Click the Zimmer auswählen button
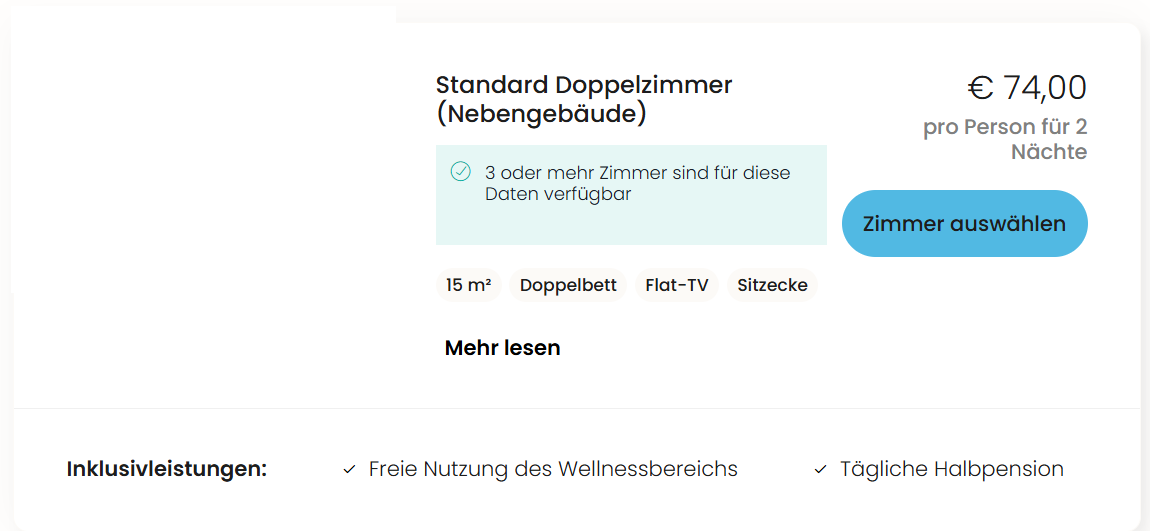1150x531 pixels. pyautogui.click(x=964, y=224)
